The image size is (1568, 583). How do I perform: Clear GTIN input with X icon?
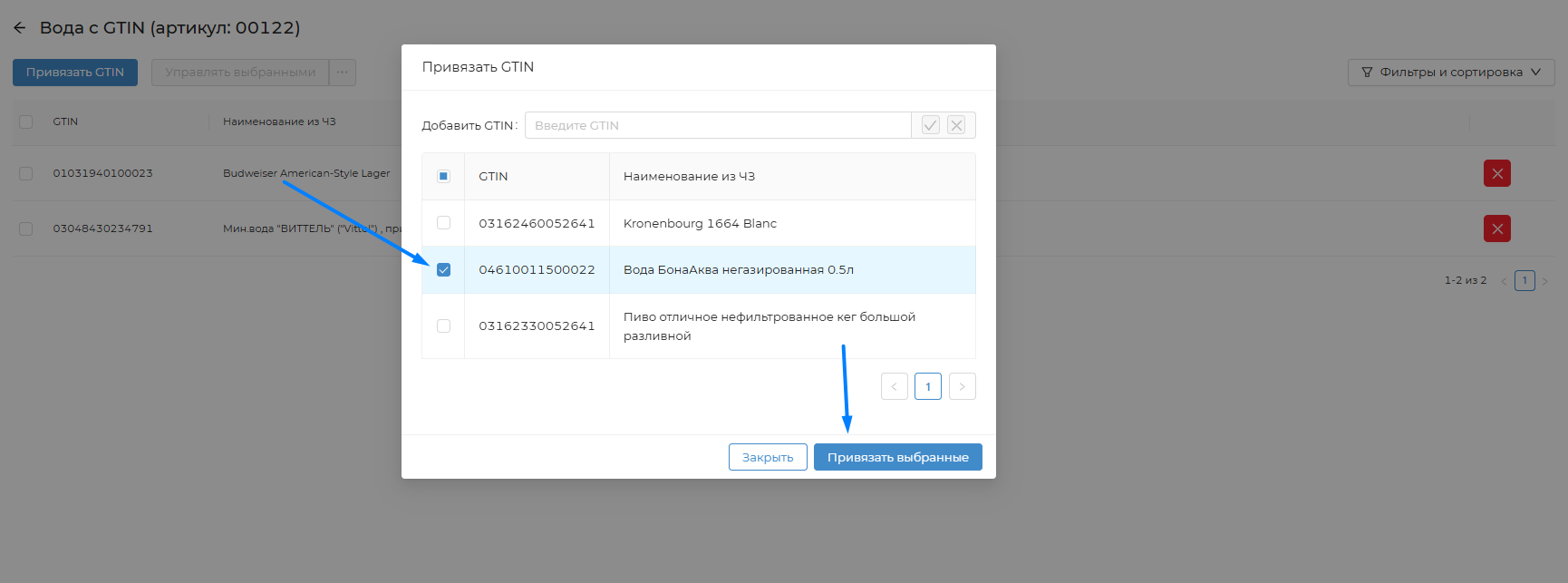tap(956, 125)
